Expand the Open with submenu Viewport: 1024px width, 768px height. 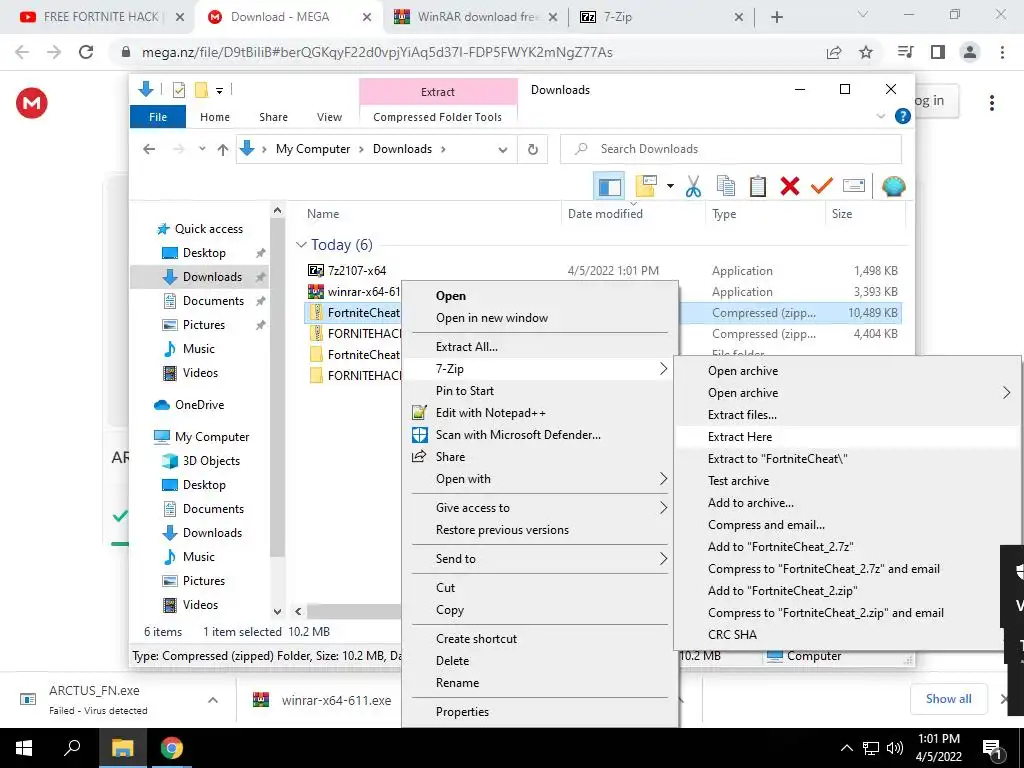click(539, 479)
